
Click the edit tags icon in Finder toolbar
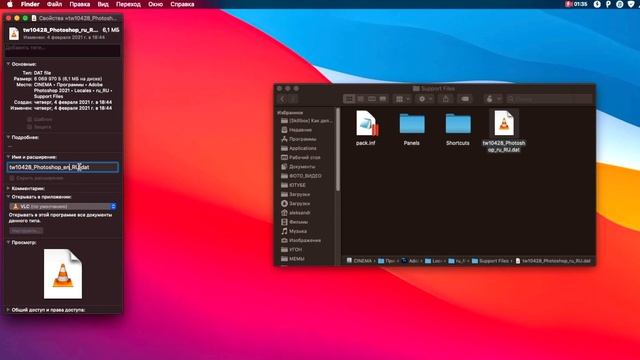(465, 99)
